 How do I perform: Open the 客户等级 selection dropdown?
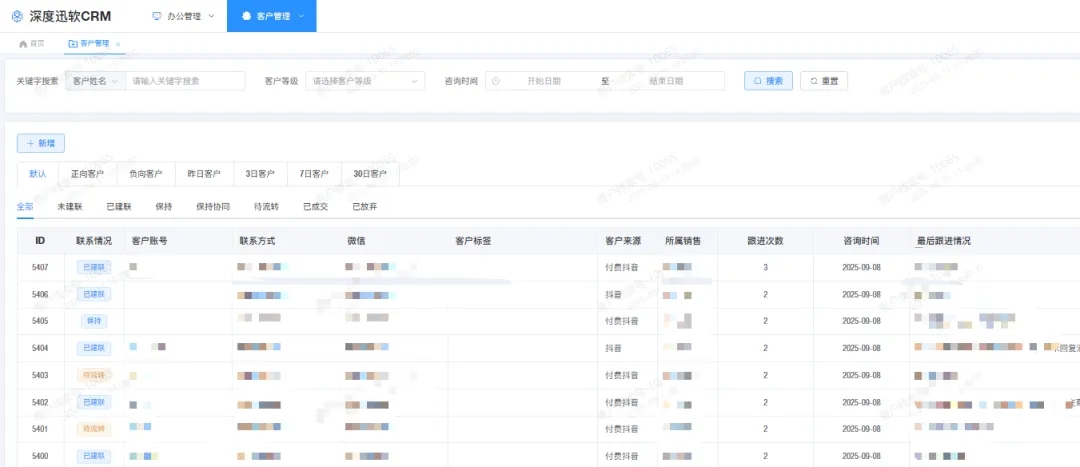(364, 81)
